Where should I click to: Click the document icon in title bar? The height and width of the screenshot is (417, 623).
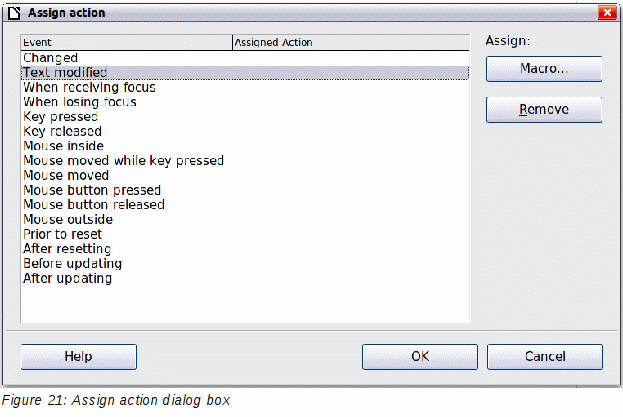[14, 13]
